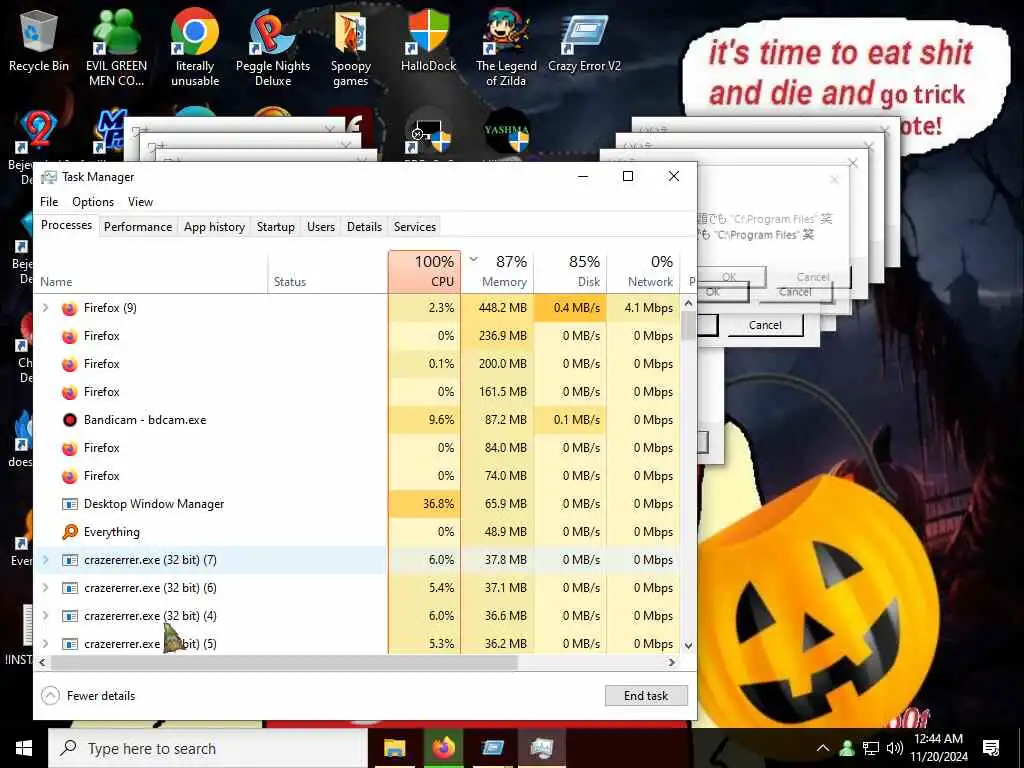Click the taskbar search box
The height and width of the screenshot is (768, 1024).
coord(208,748)
